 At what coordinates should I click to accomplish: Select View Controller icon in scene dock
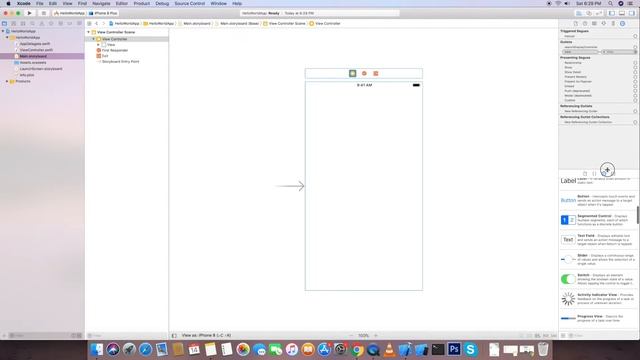pos(353,73)
